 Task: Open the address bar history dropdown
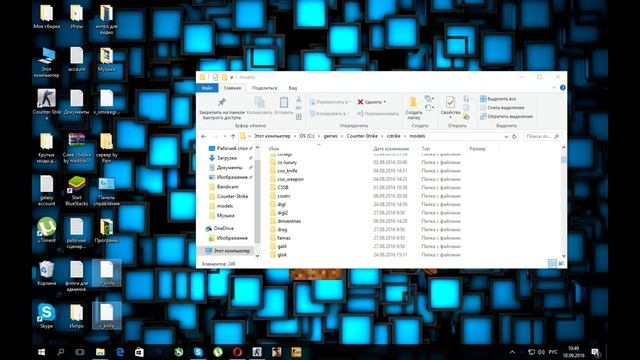tap(506, 136)
